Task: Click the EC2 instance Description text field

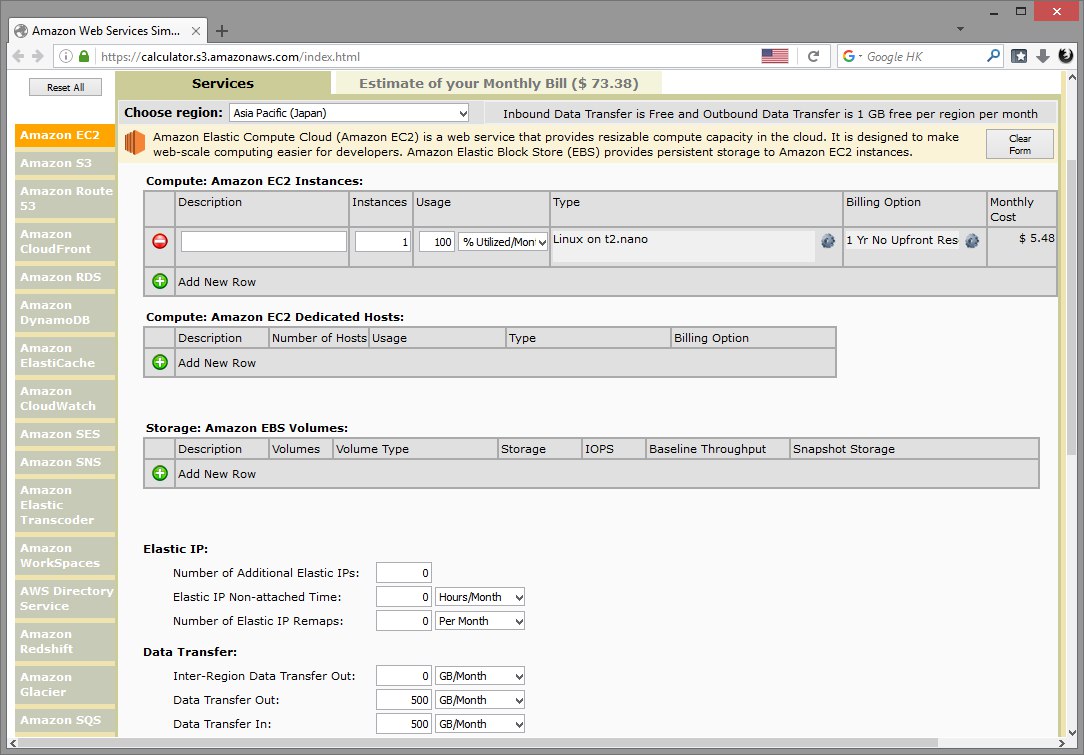Action: click(x=264, y=242)
